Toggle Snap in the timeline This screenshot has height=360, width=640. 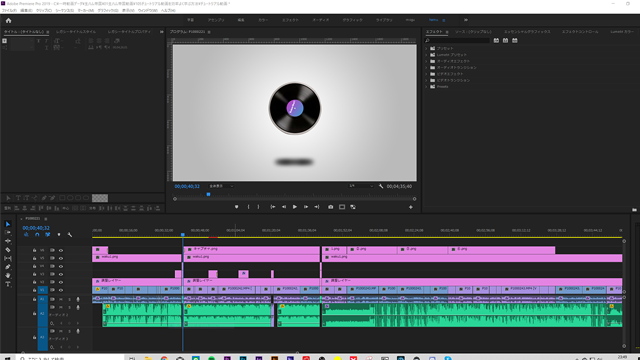click(37, 235)
